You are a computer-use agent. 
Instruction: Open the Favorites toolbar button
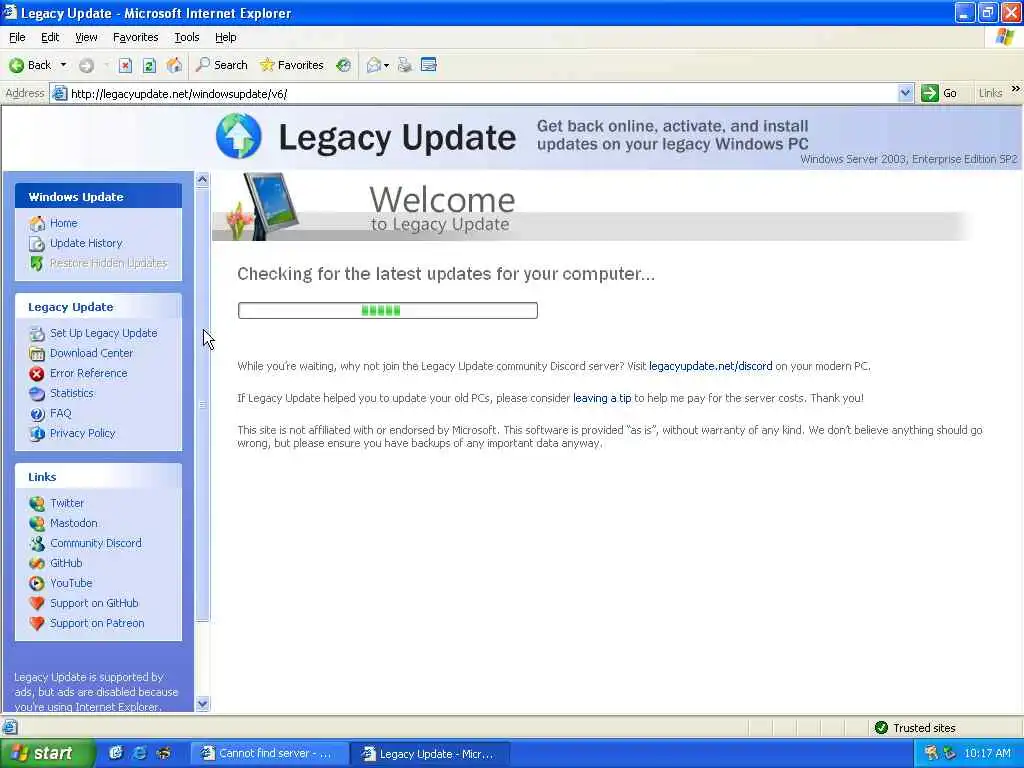pos(291,65)
